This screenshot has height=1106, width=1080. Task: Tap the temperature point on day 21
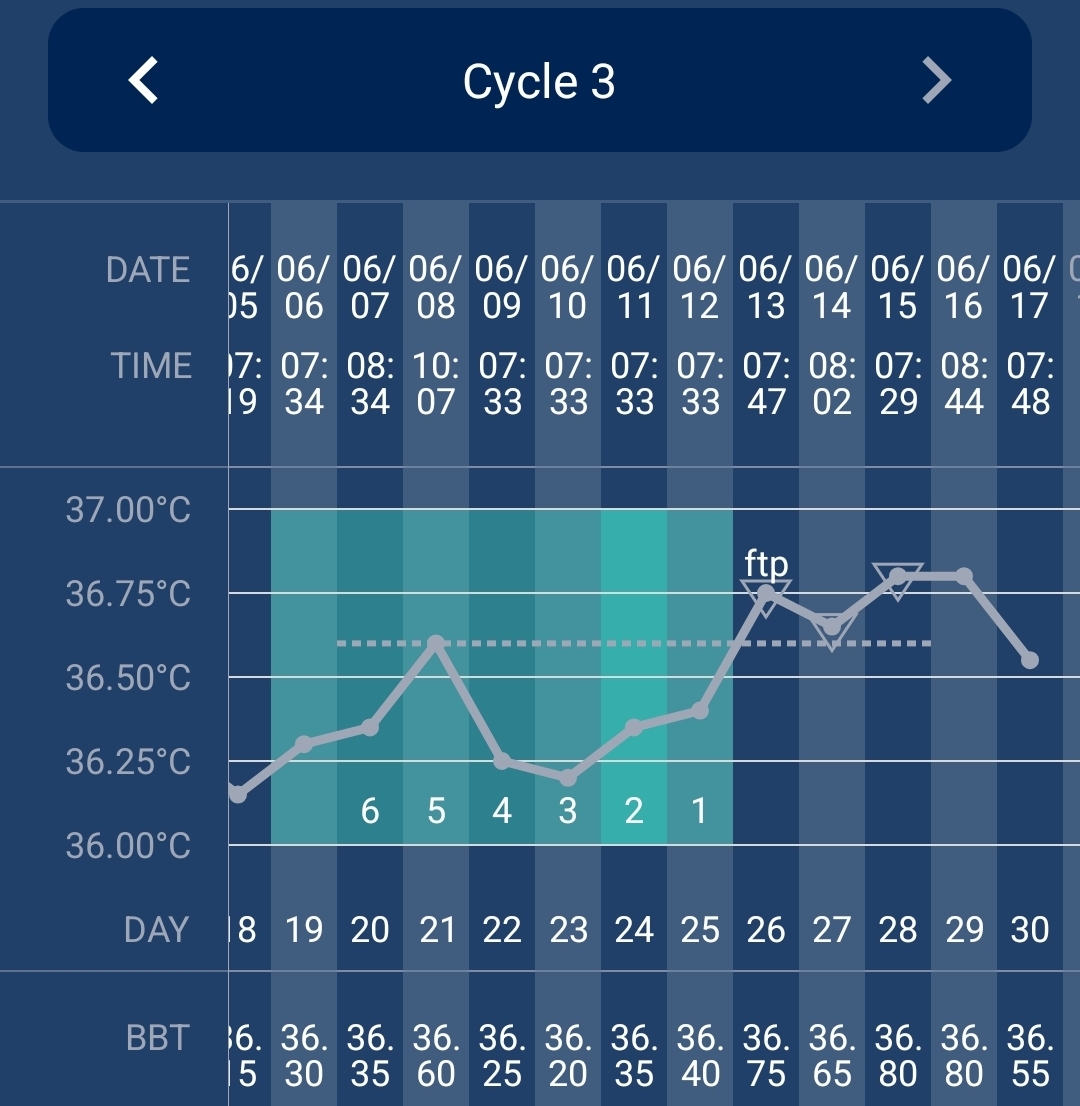coord(436,643)
